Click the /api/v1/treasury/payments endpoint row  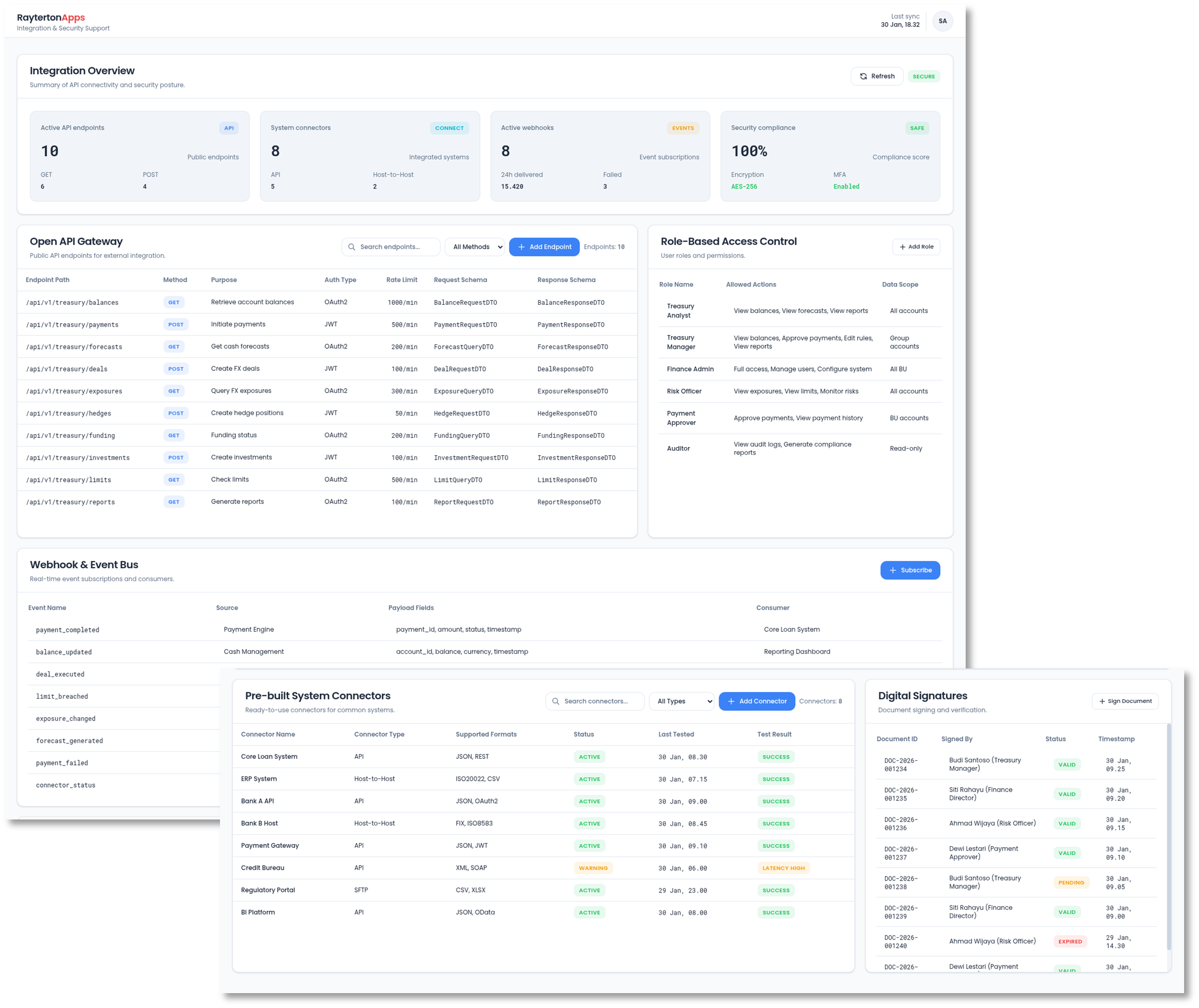[72, 325]
